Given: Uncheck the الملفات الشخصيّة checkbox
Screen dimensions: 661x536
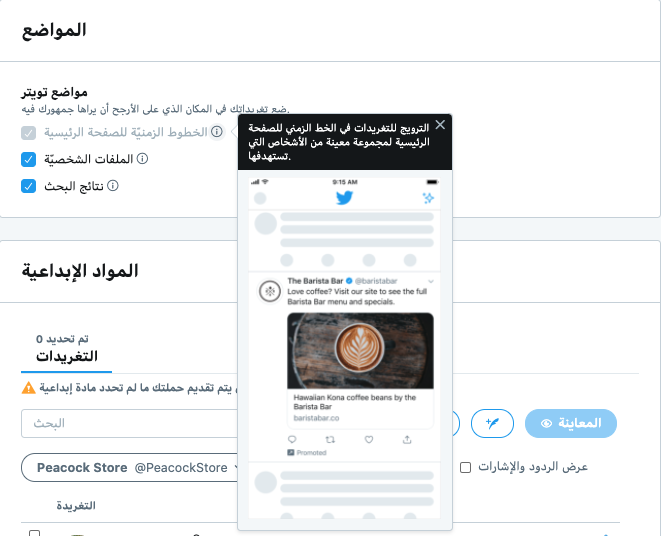Looking at the screenshot, I should [x=28, y=159].
